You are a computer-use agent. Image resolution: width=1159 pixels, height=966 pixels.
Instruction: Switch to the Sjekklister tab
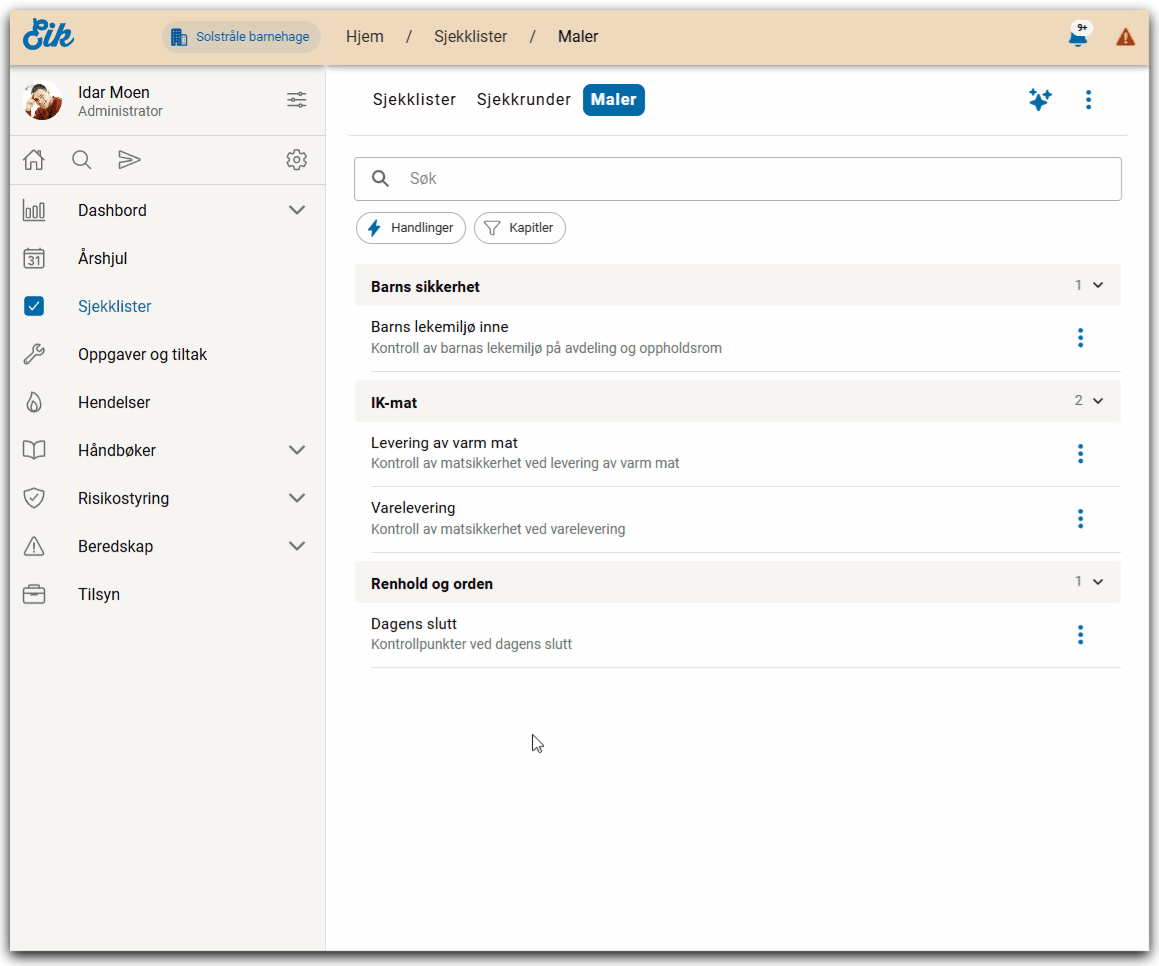coord(414,100)
